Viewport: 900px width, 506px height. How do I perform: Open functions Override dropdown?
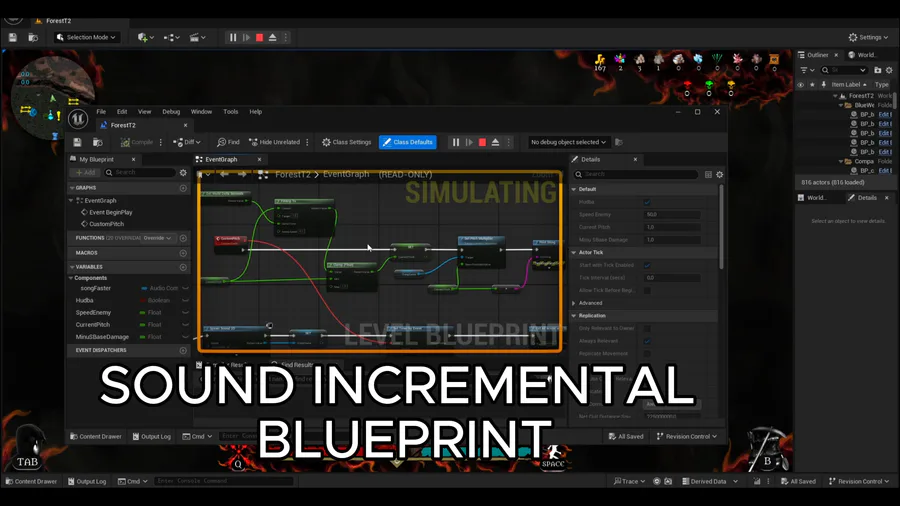click(x=157, y=238)
